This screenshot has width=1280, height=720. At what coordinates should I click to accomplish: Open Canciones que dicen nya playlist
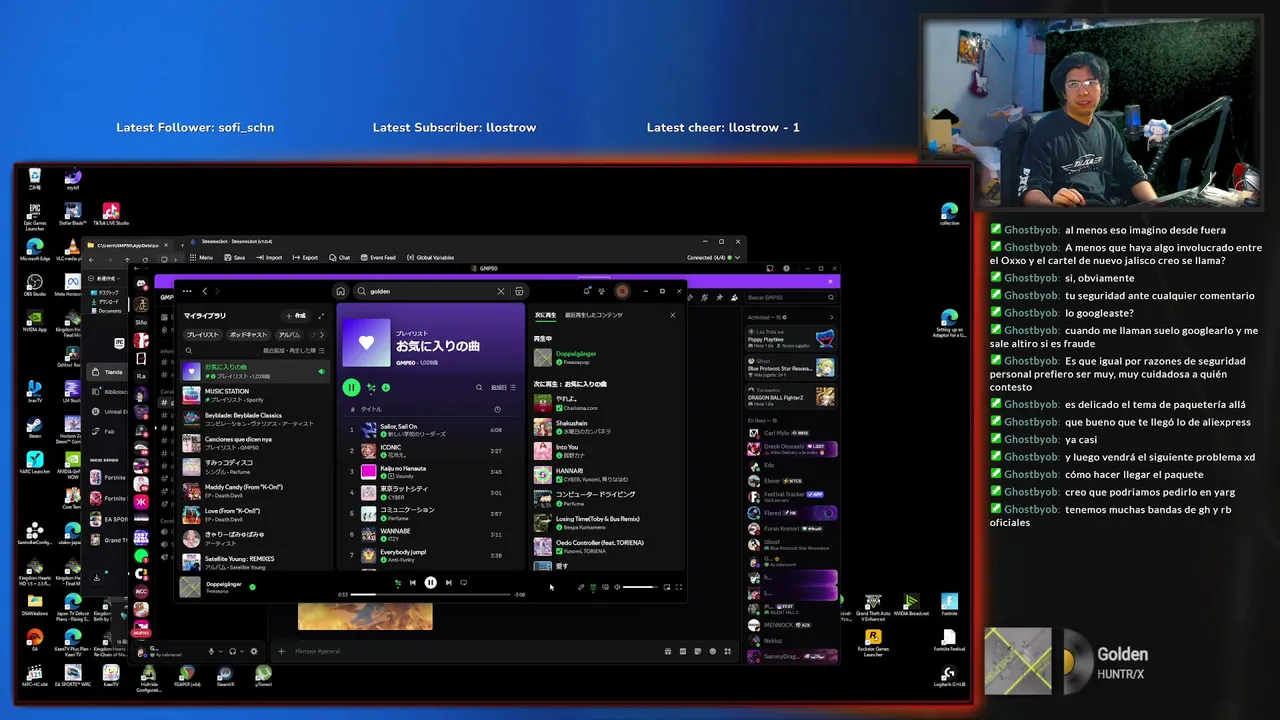pyautogui.click(x=254, y=443)
